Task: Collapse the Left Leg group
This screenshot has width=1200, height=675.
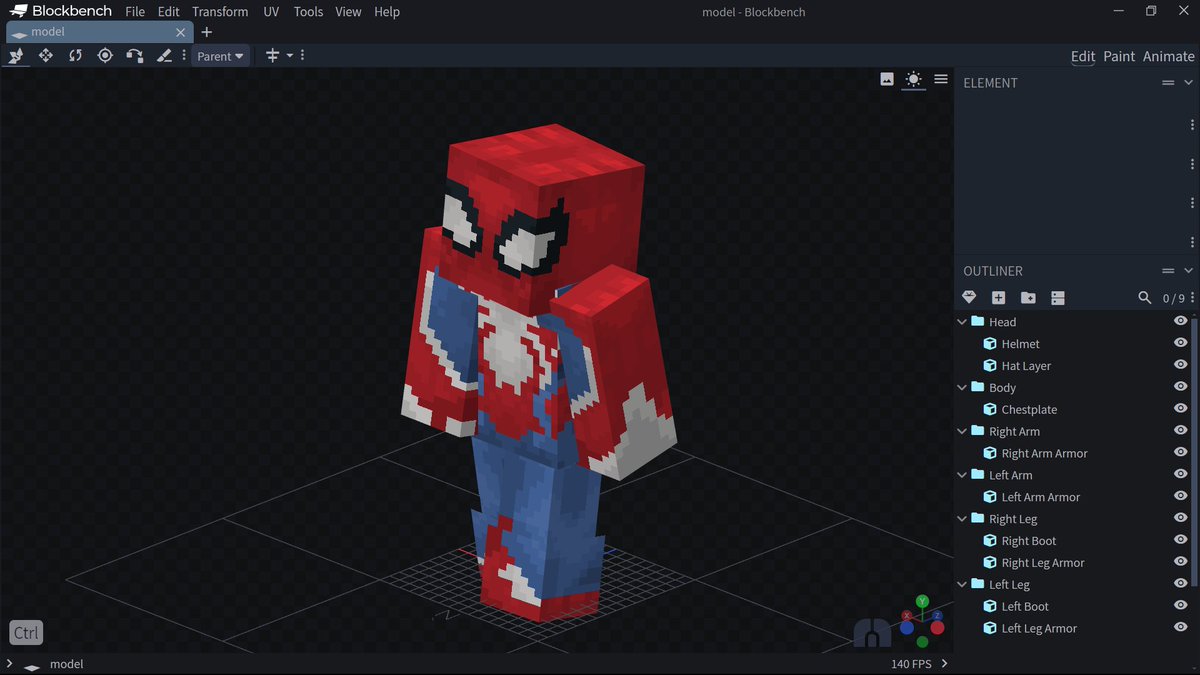Action: [963, 584]
